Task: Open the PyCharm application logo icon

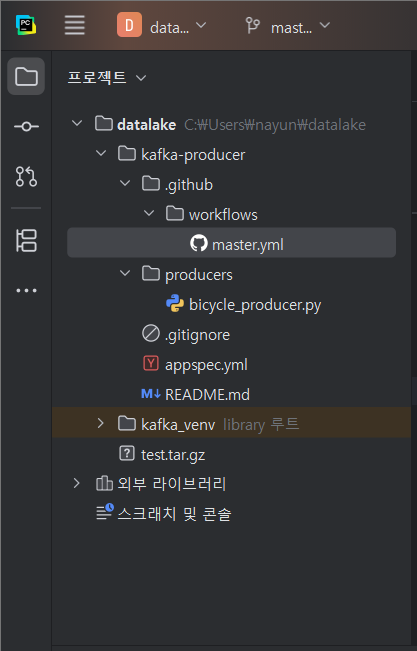Action: pos(26,25)
